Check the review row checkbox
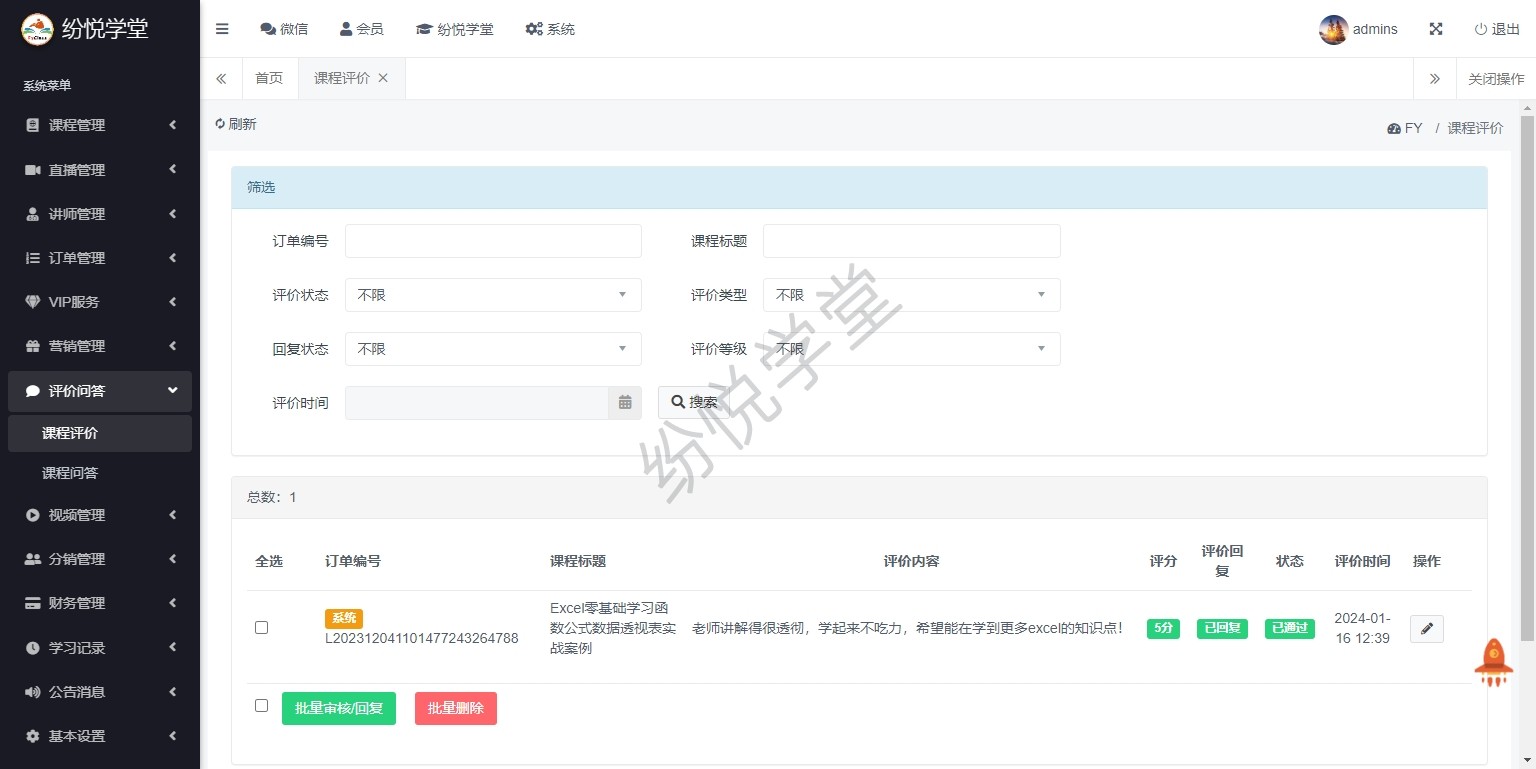The width and height of the screenshot is (1536, 769). (262, 627)
